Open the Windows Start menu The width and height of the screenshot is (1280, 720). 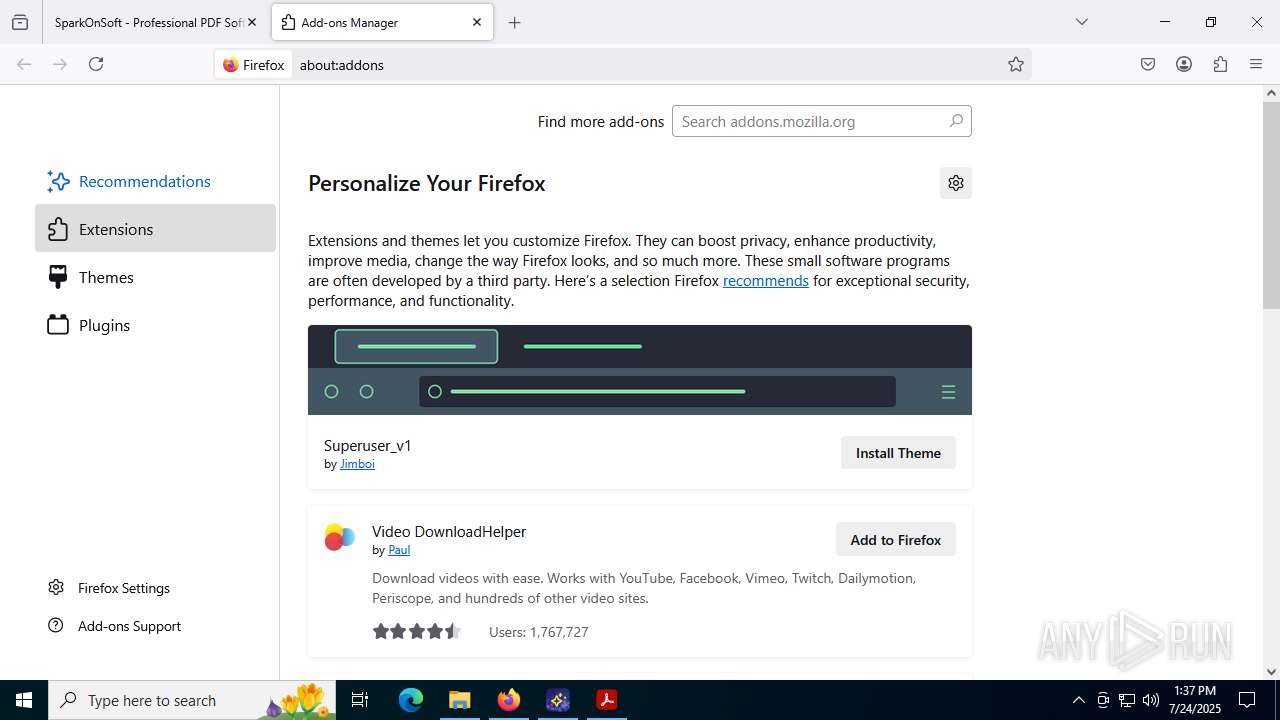(x=24, y=700)
